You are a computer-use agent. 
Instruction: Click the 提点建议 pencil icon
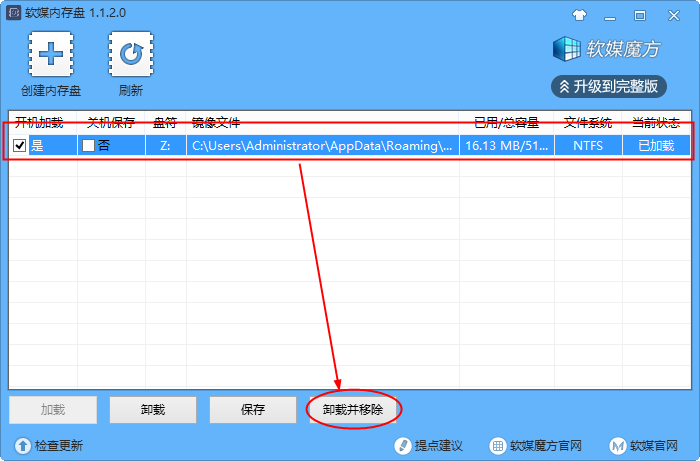coord(403,445)
